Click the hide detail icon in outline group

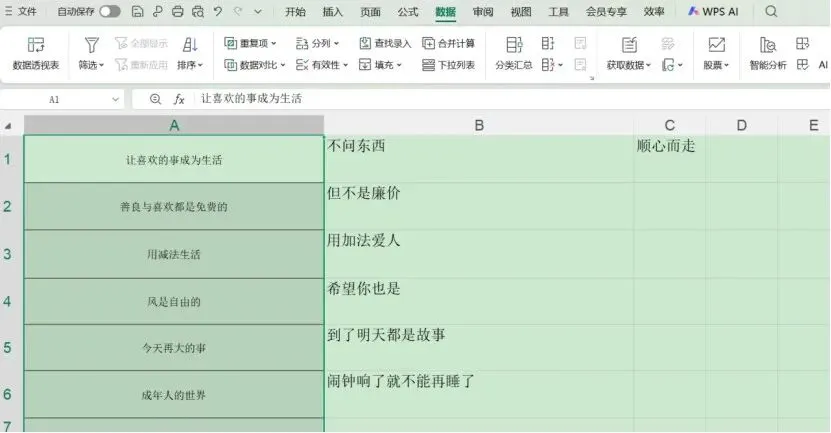tap(580, 65)
